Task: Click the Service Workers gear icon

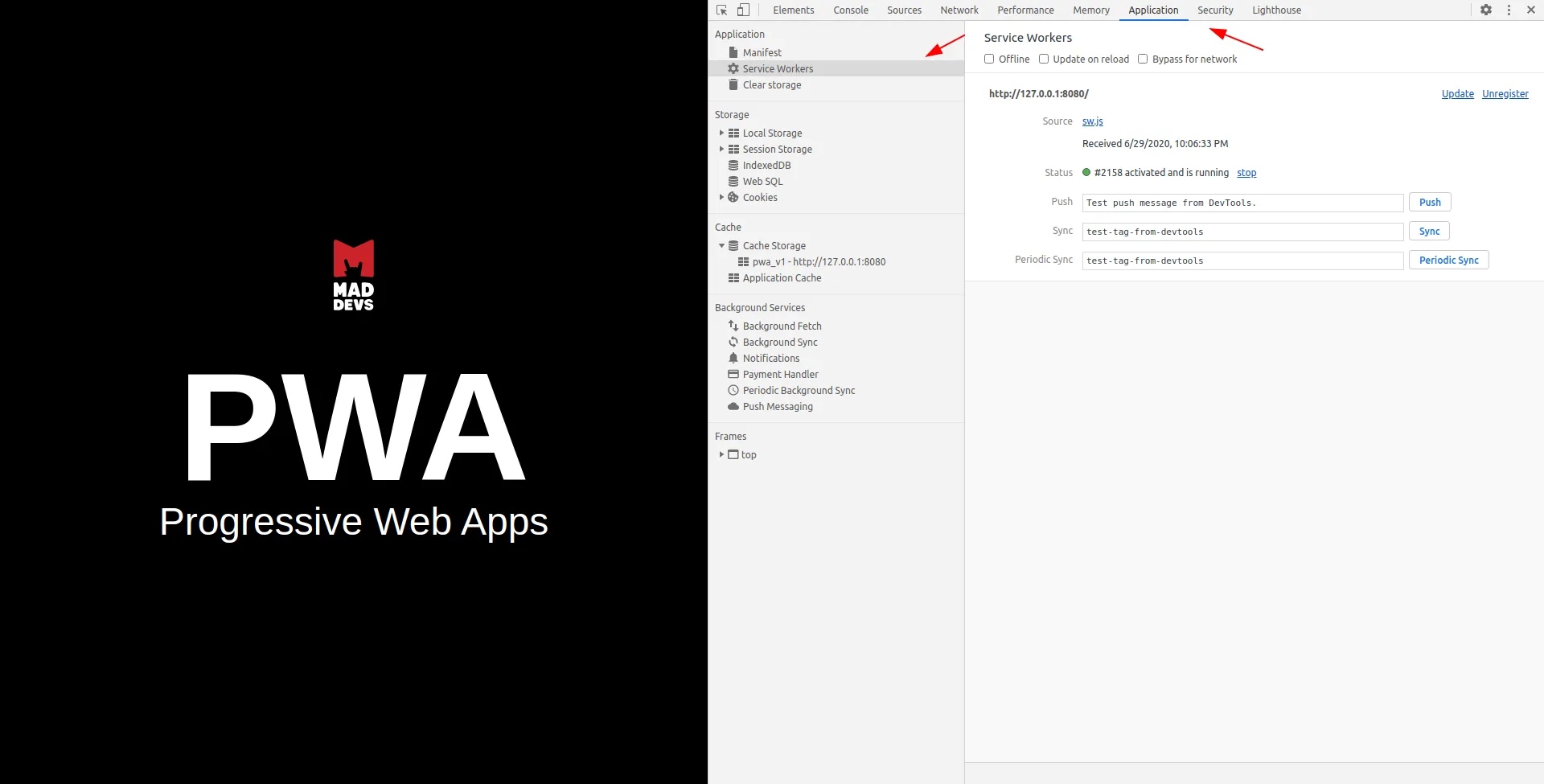Action: click(x=733, y=68)
